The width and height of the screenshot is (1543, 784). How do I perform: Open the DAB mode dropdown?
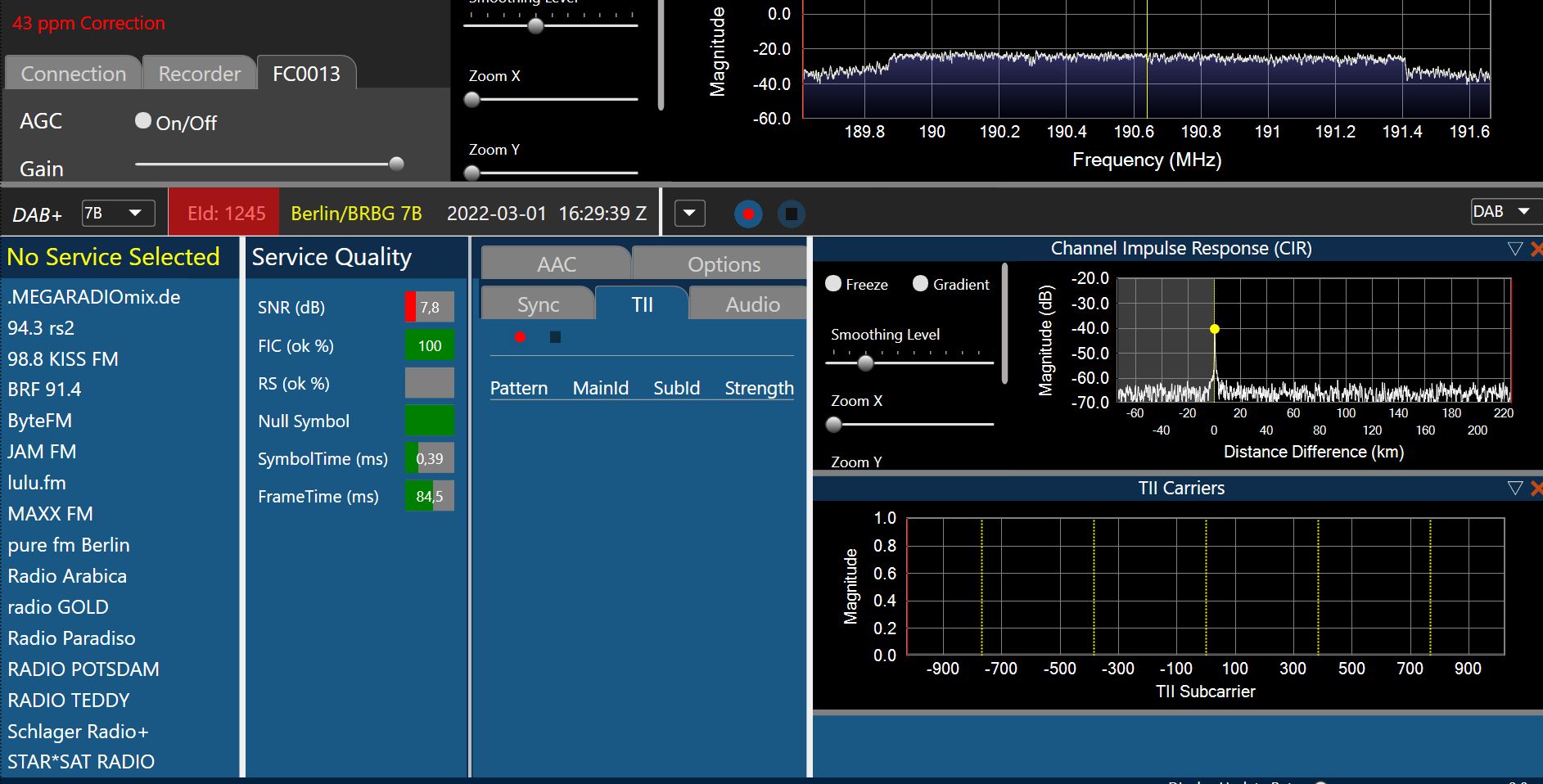coord(1505,212)
